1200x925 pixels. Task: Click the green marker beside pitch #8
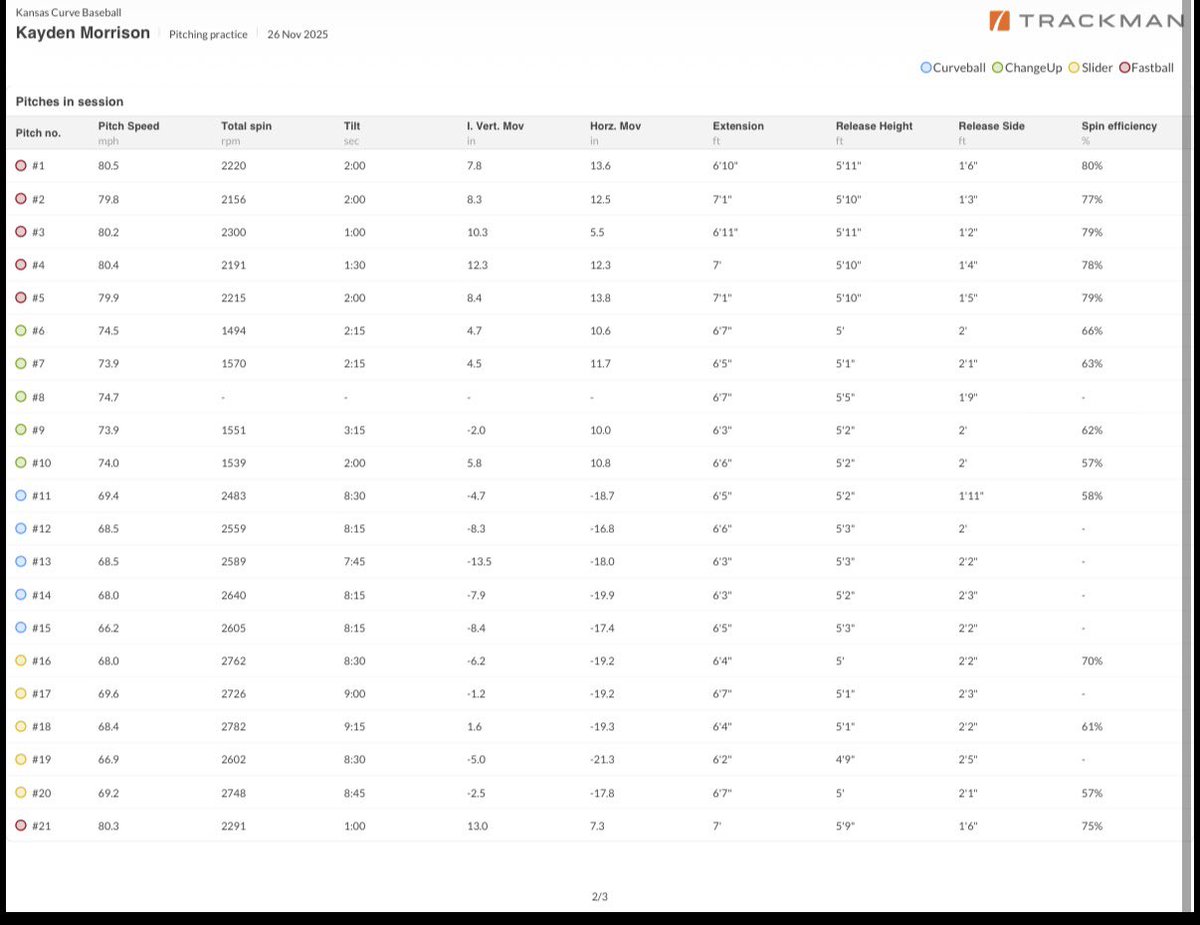coord(21,397)
